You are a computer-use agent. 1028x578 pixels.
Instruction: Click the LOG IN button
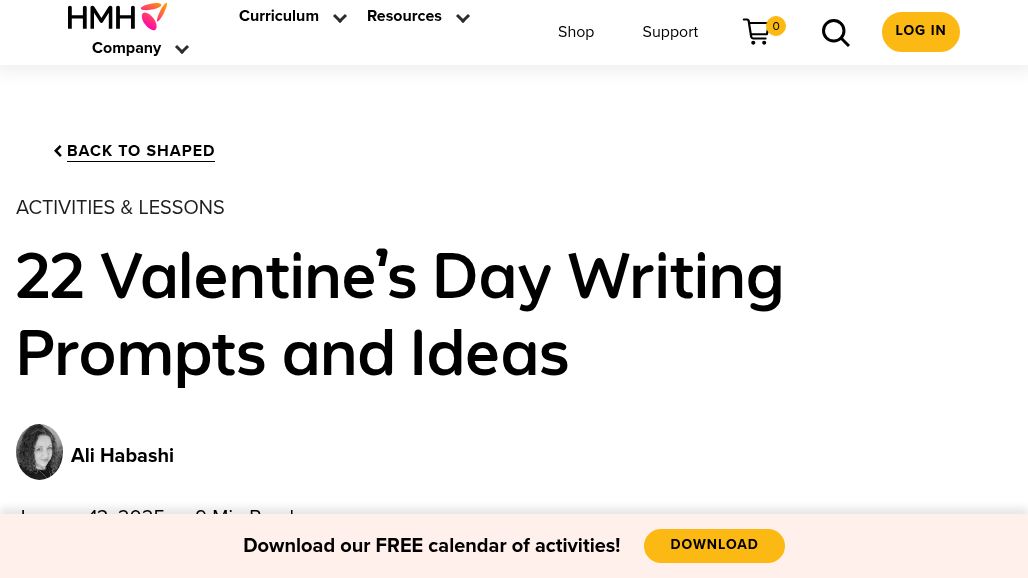tap(920, 31)
